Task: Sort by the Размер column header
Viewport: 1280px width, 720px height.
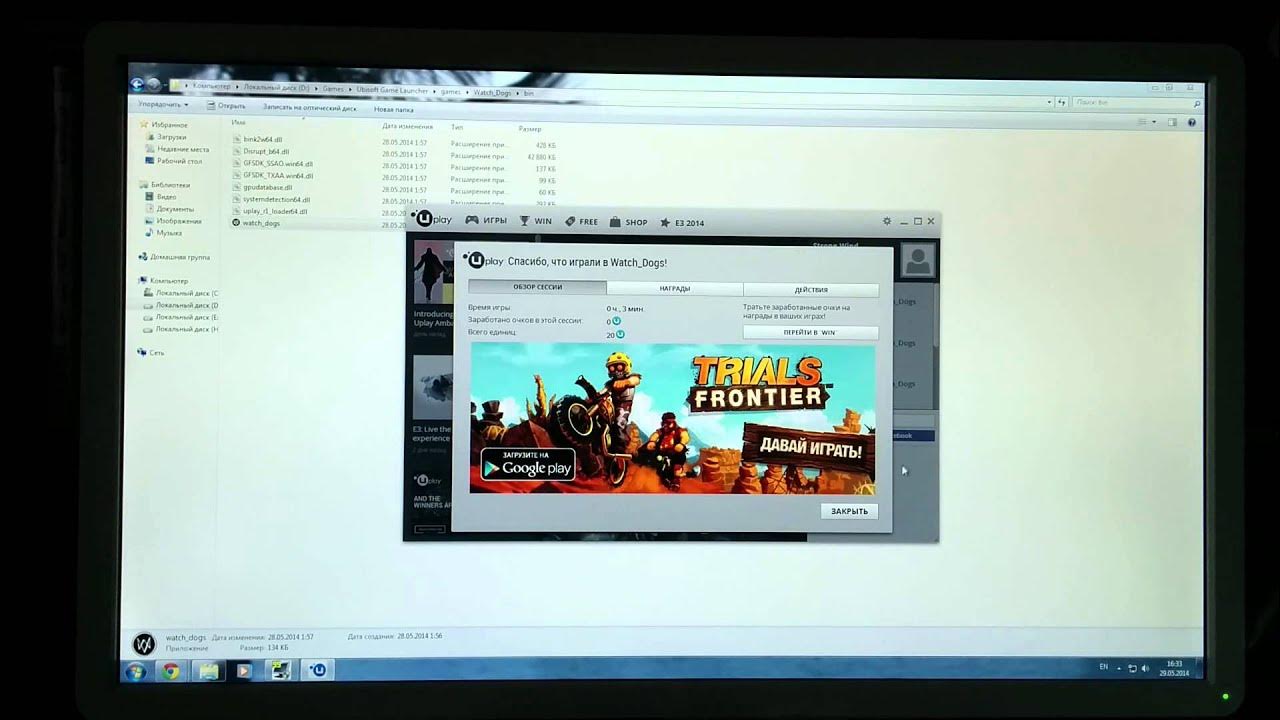Action: click(530, 128)
